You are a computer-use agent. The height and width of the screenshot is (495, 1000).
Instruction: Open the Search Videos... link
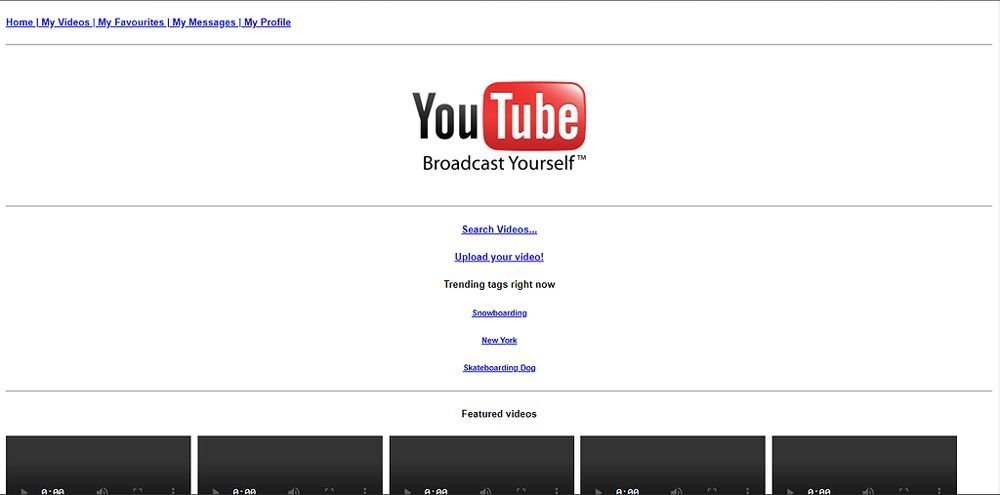(499, 230)
